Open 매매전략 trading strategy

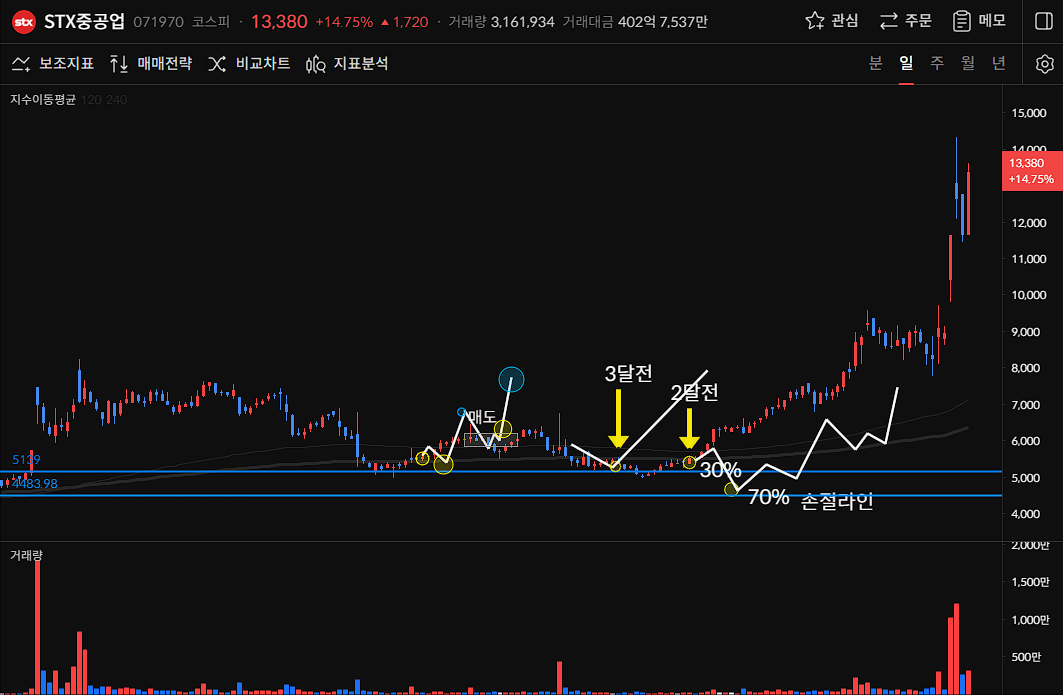coord(151,64)
